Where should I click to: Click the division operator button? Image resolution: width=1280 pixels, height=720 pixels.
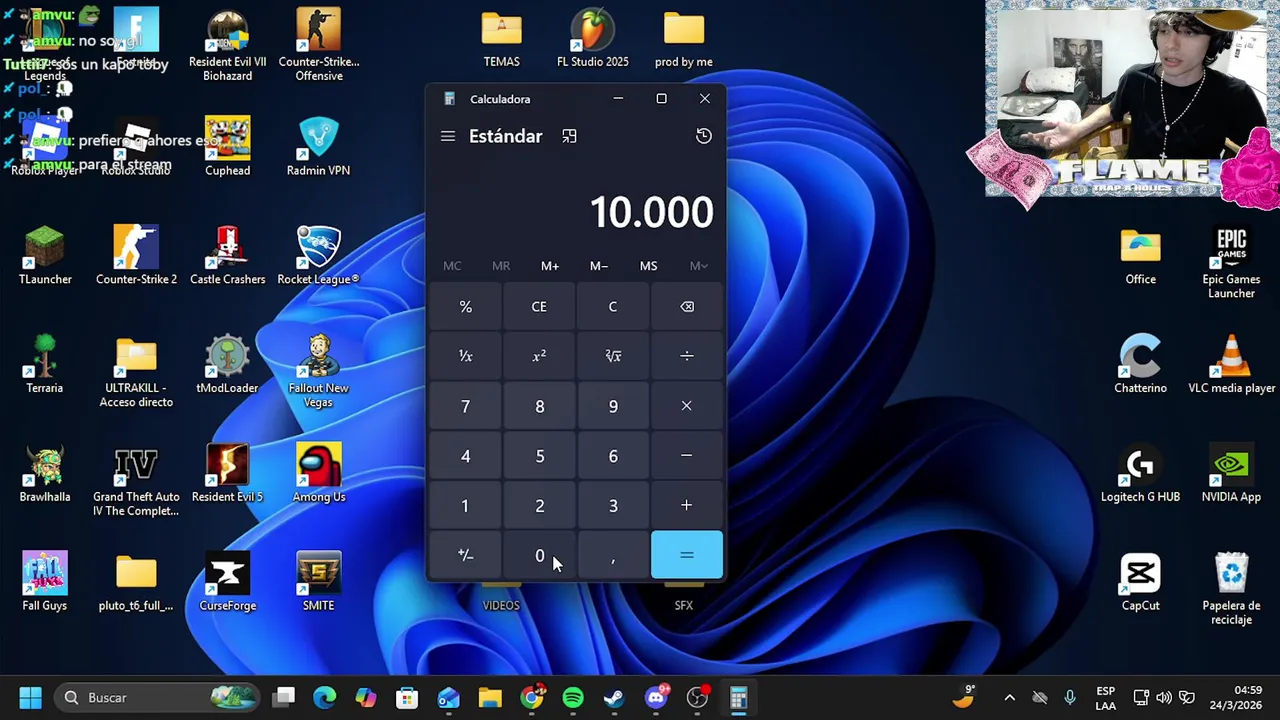[687, 356]
